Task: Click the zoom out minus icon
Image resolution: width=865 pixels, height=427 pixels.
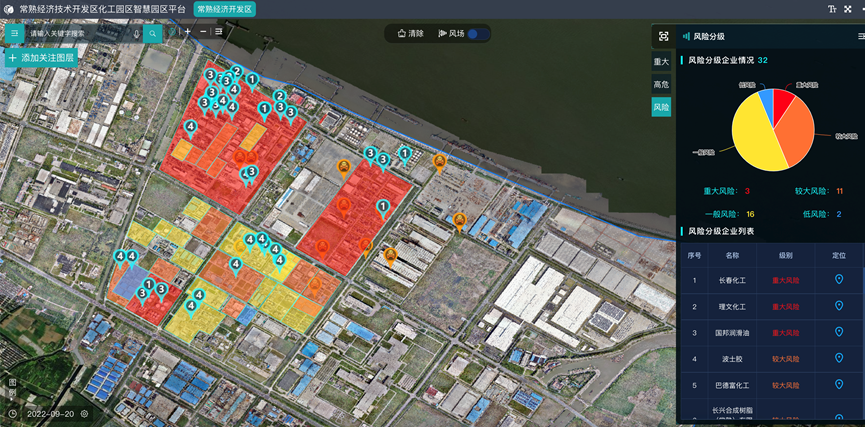Action: click(203, 32)
